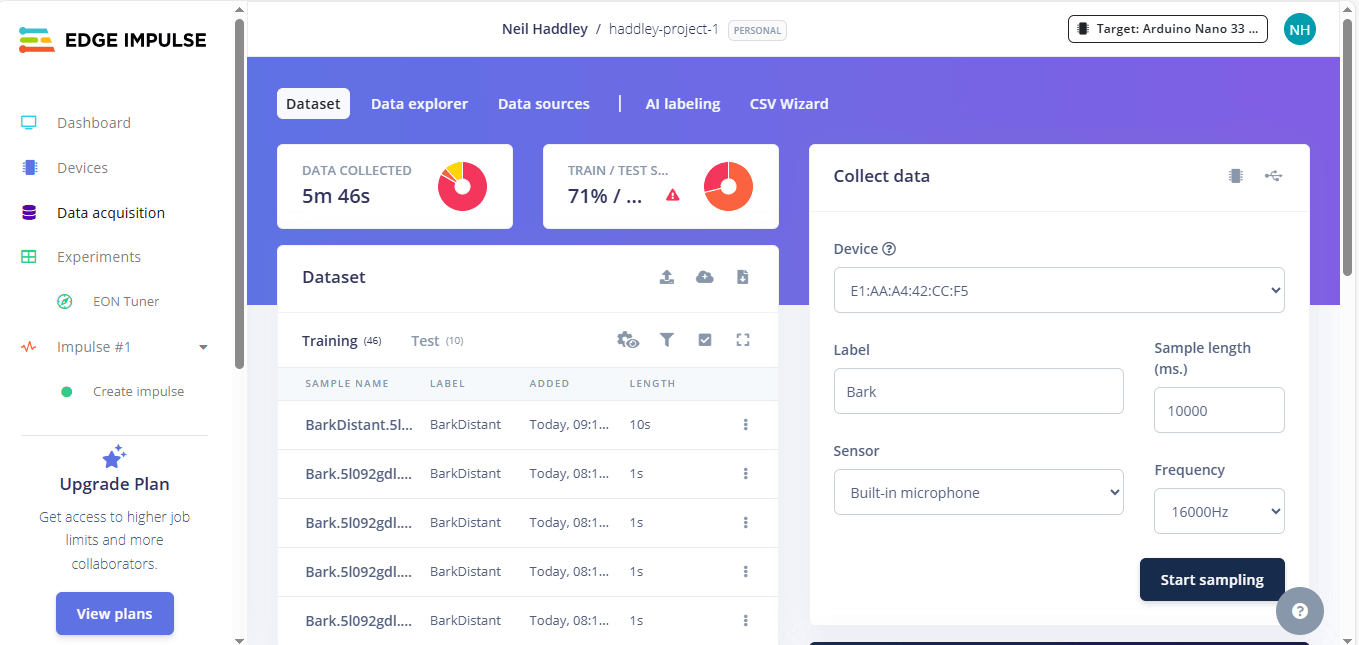1359x645 pixels.
Task: Select the Test samples tab
Action: click(x=437, y=341)
